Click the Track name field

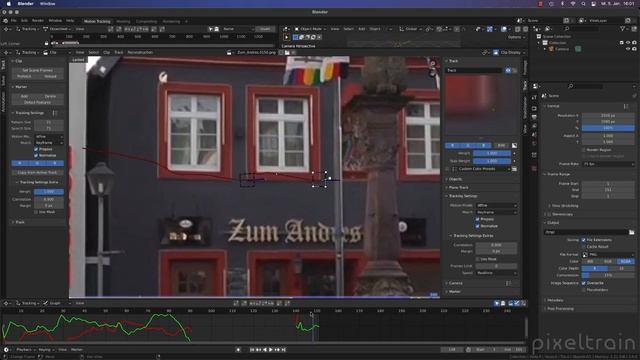pyautogui.click(x=473, y=71)
